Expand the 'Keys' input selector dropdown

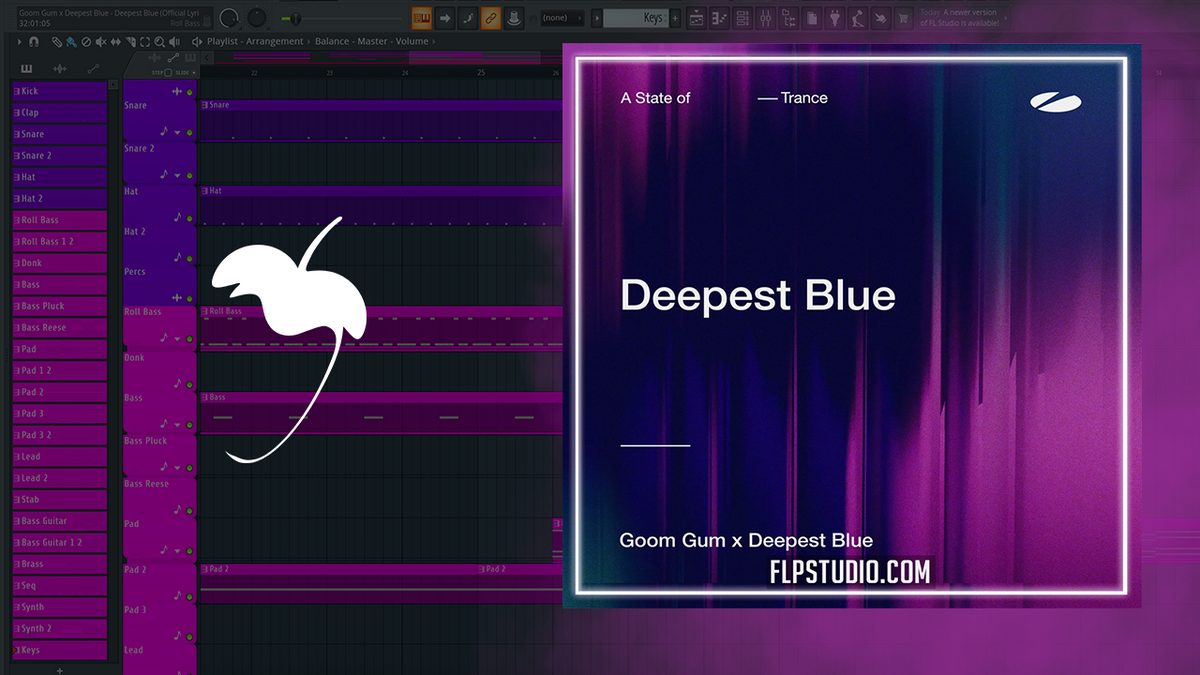[597, 17]
